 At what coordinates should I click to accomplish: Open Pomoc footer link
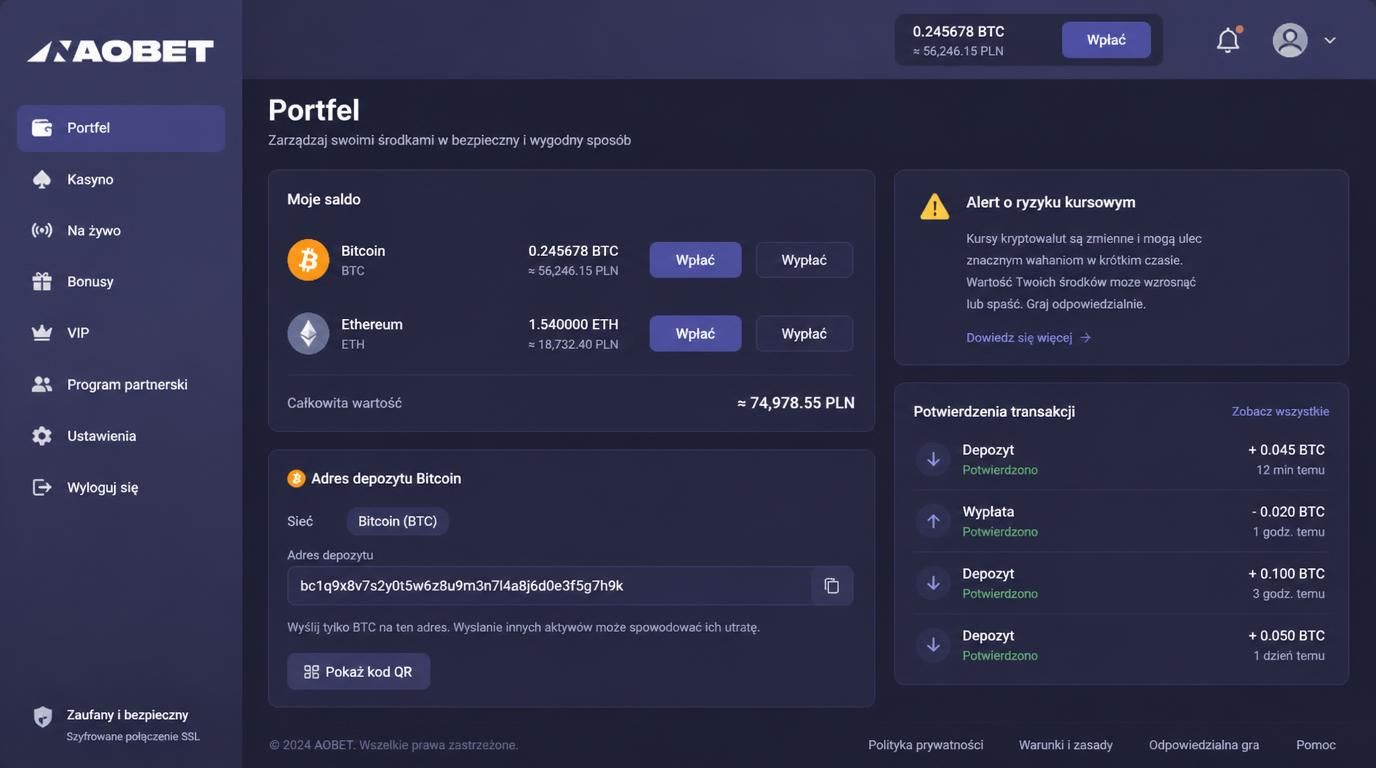pos(1316,745)
